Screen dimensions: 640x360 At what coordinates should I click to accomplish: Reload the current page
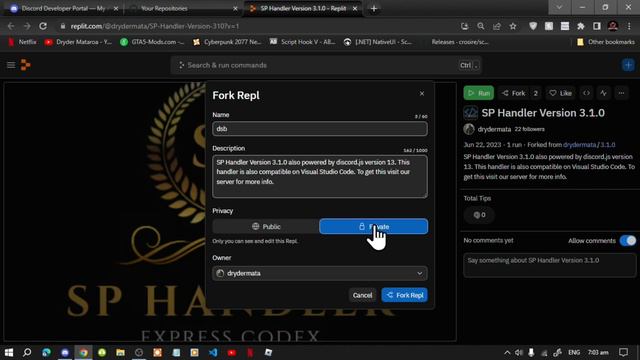click(x=43, y=26)
